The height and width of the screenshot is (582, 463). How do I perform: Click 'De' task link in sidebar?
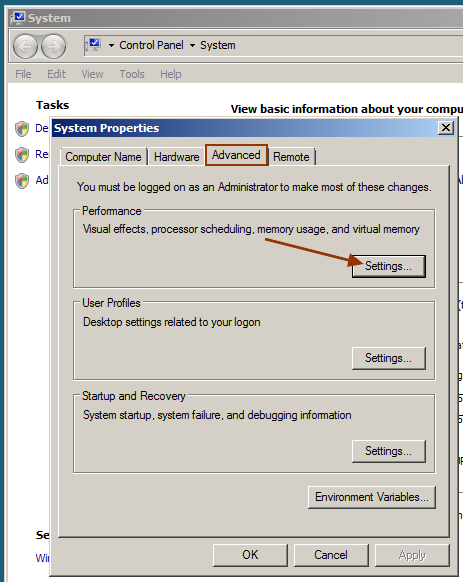coord(42,128)
